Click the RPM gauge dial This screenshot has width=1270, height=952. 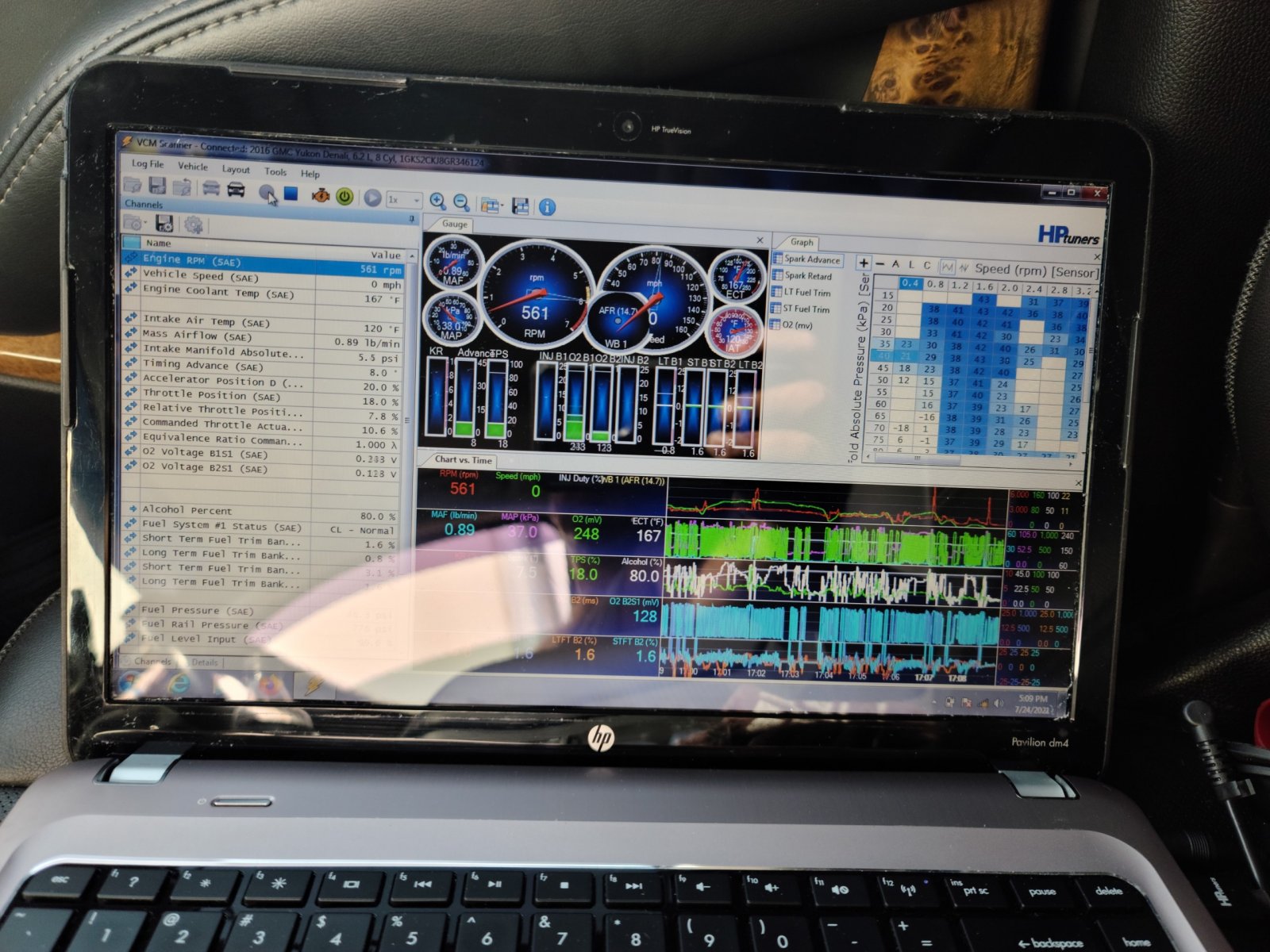[x=535, y=295]
